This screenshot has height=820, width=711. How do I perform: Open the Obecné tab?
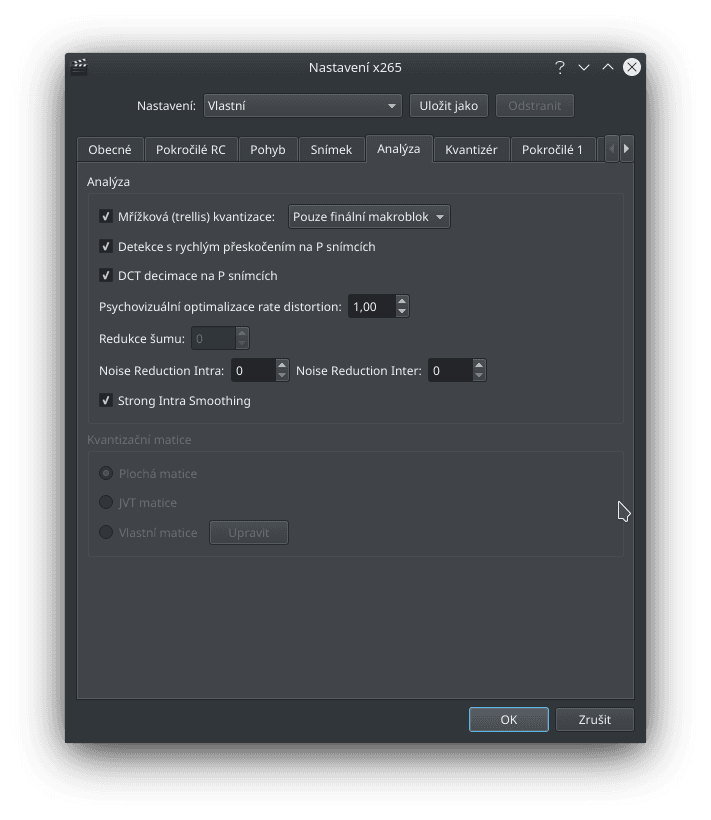click(x=110, y=148)
